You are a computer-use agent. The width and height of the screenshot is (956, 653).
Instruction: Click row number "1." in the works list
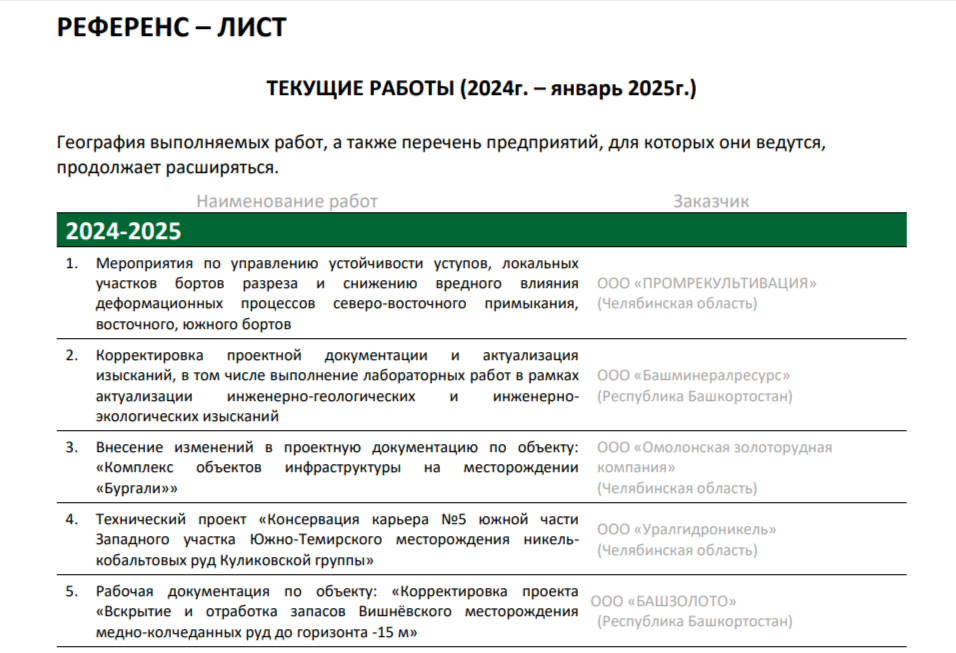pos(72,263)
